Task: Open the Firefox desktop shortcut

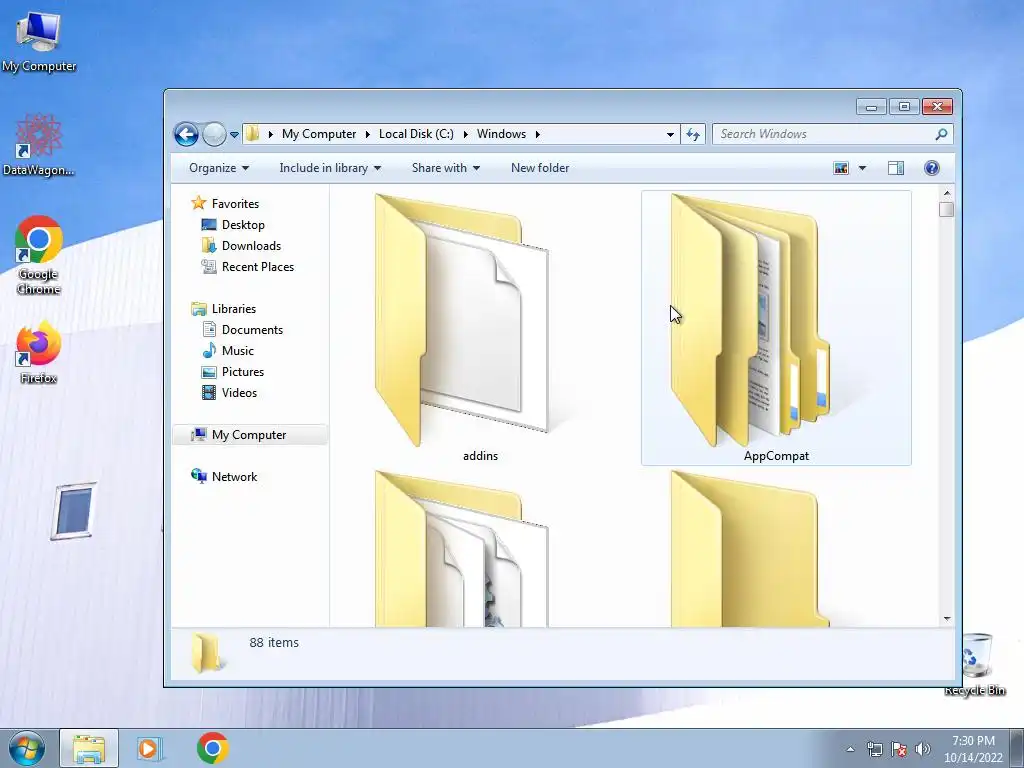Action: coord(39,353)
